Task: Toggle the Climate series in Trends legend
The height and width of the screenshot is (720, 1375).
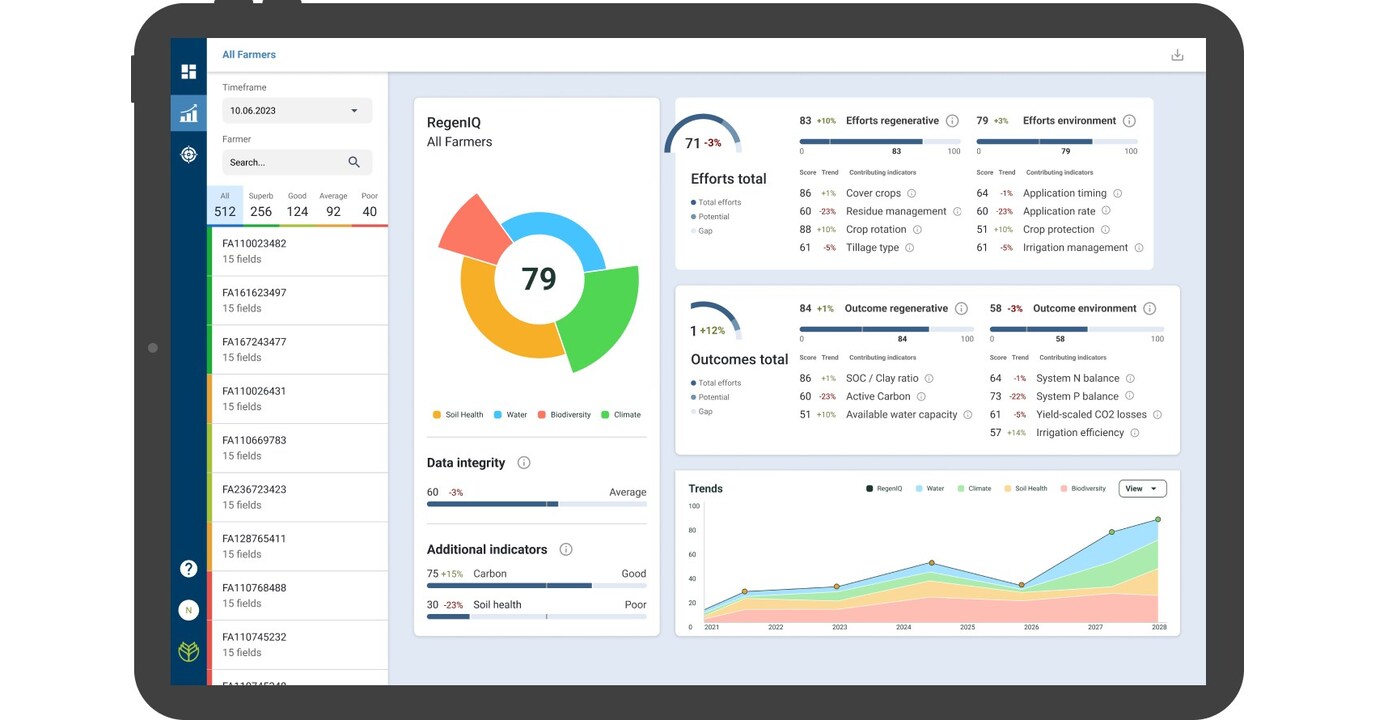Action: point(974,489)
